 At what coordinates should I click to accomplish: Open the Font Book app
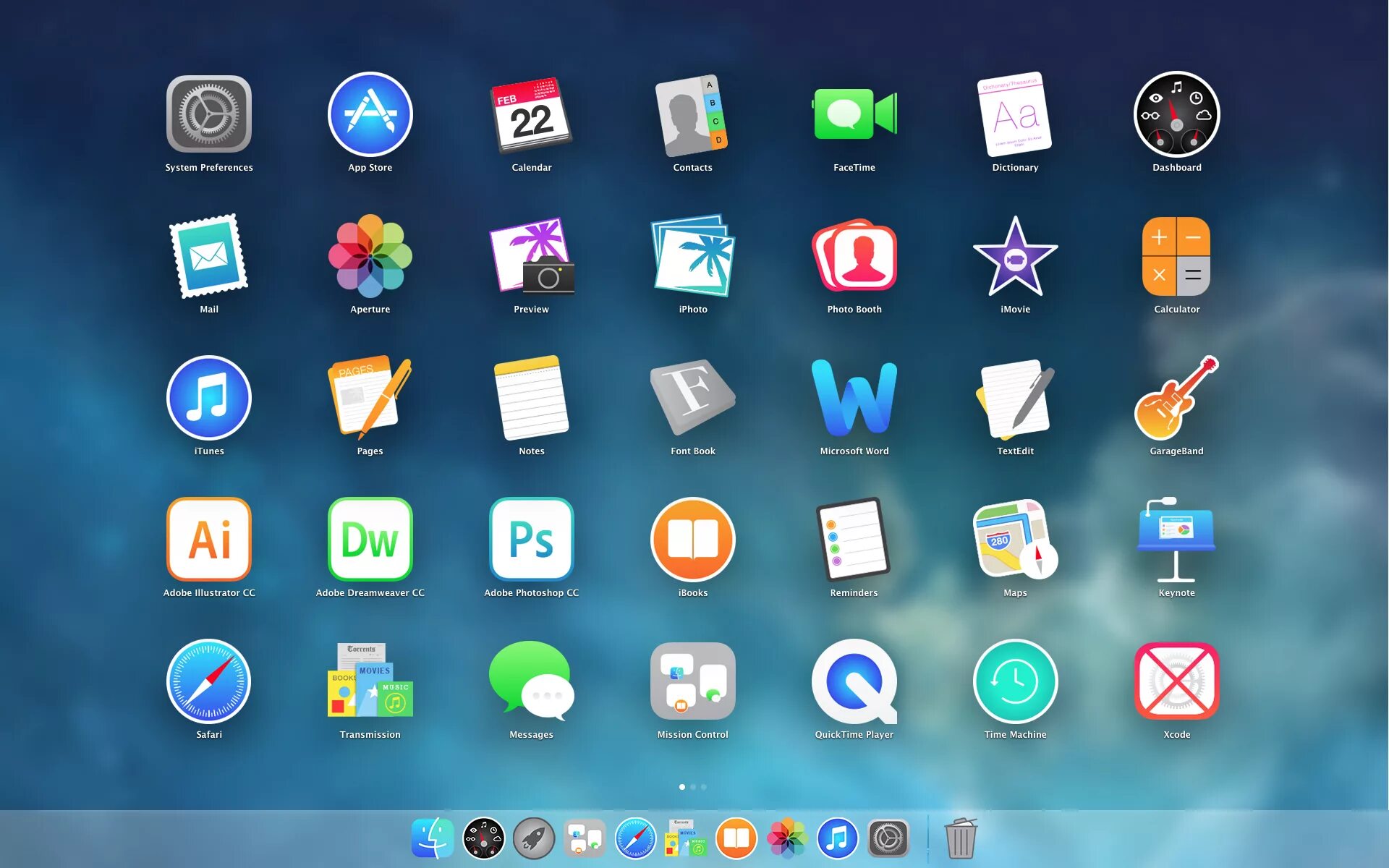pos(692,397)
